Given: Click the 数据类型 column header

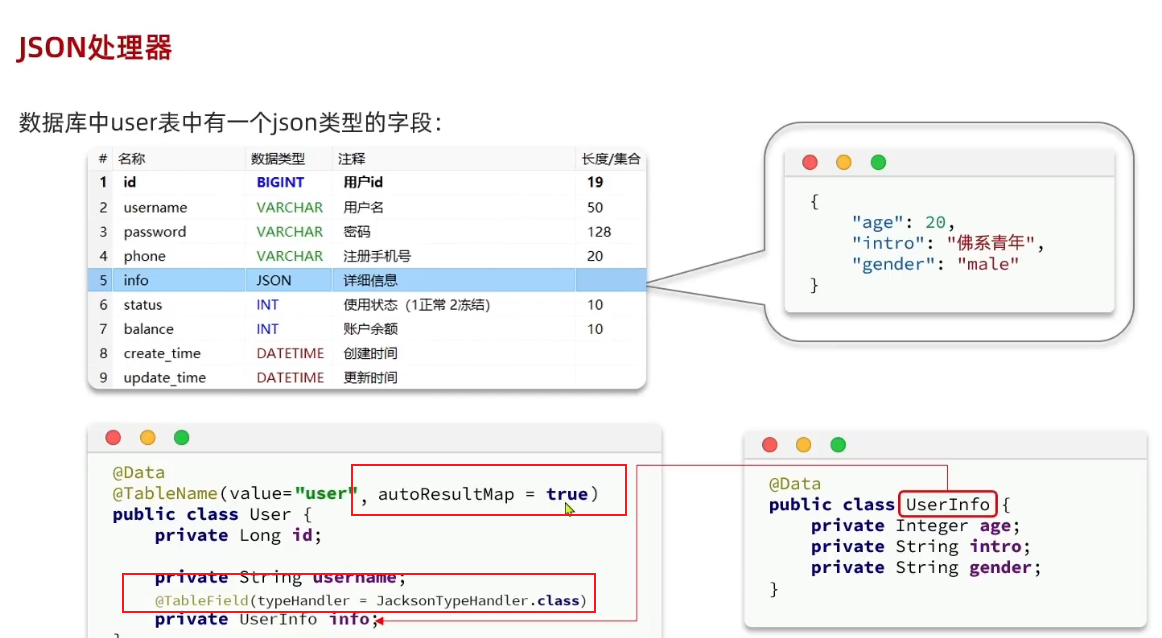Looking at the screenshot, I should pyautogui.click(x=277, y=159).
